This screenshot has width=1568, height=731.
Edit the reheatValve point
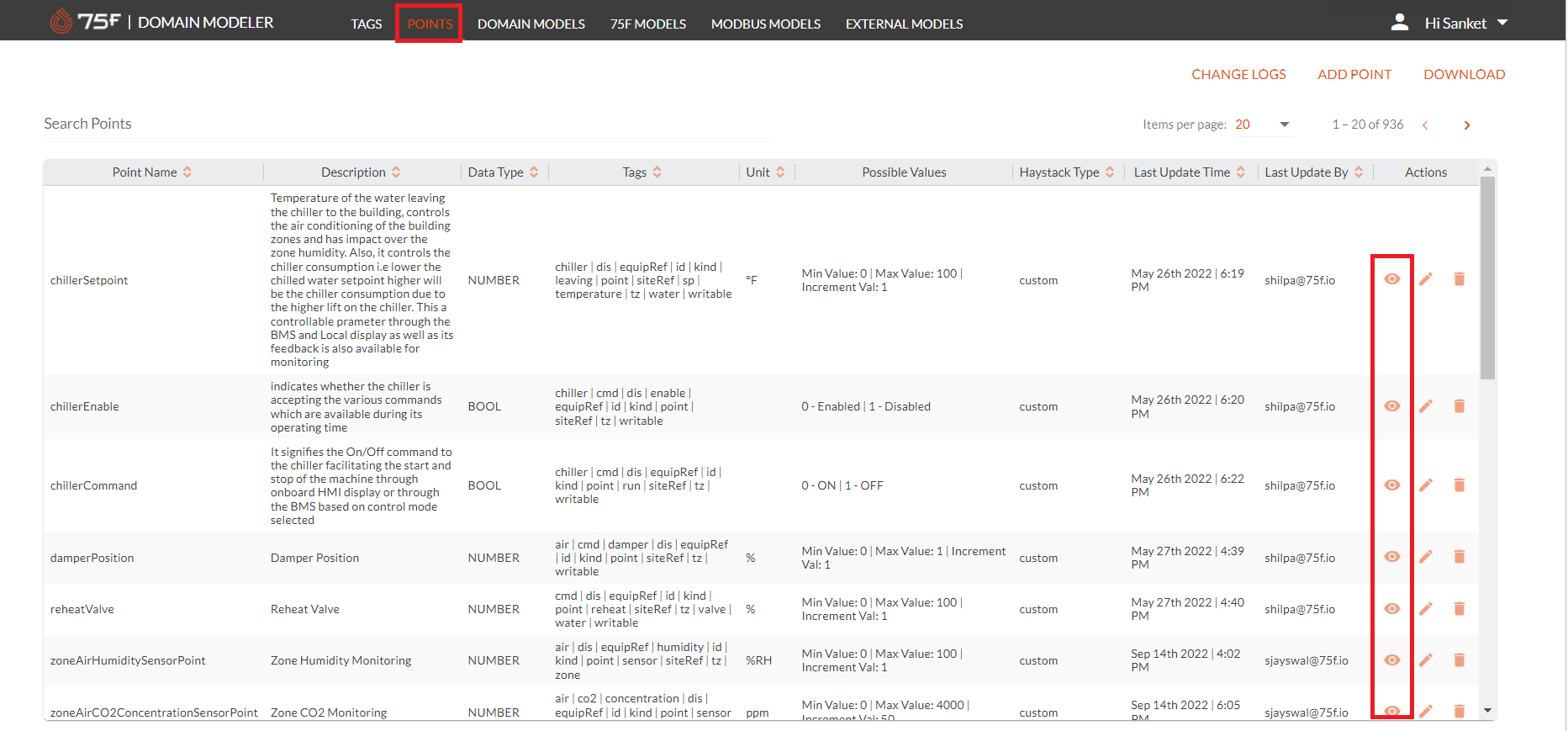click(1426, 609)
